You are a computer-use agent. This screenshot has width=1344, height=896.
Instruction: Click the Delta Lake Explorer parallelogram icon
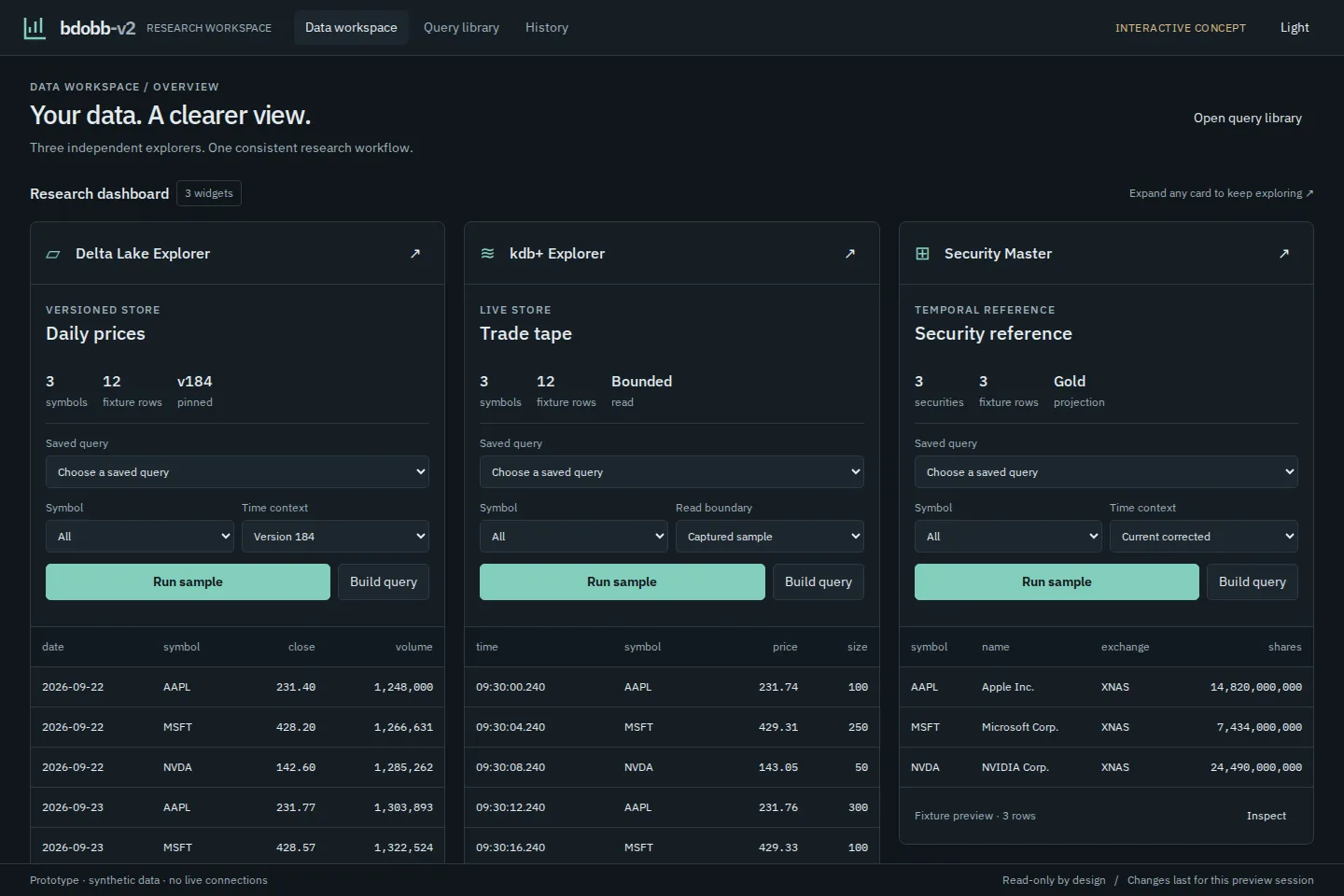tap(53, 254)
